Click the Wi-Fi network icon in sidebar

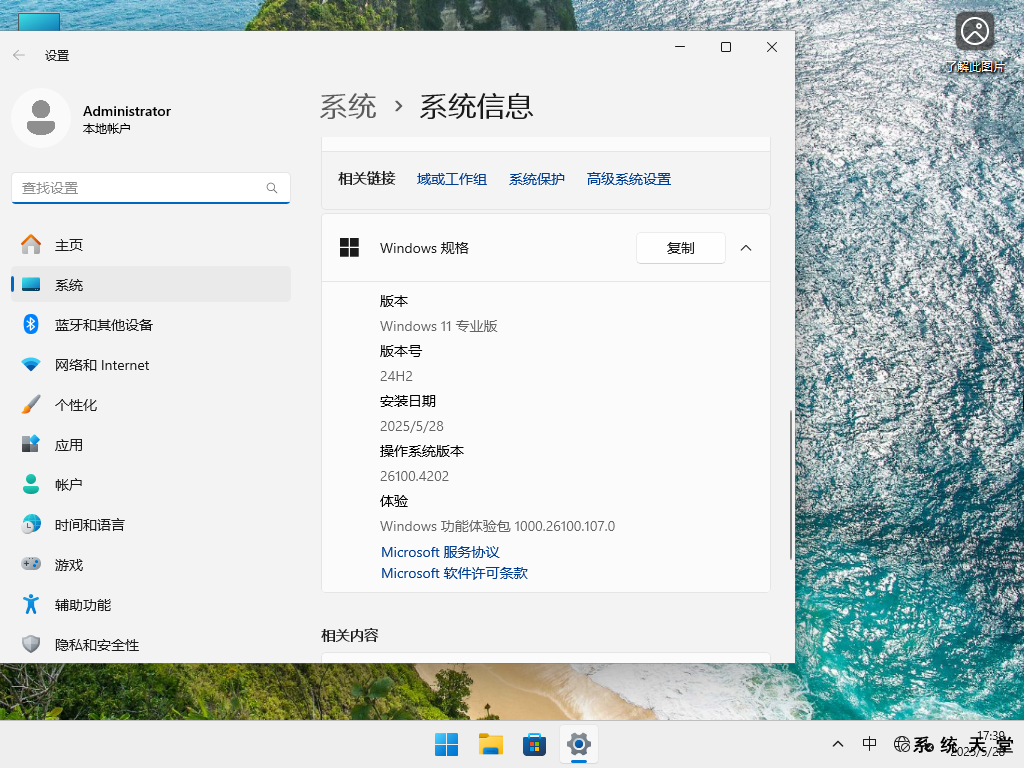pos(31,364)
